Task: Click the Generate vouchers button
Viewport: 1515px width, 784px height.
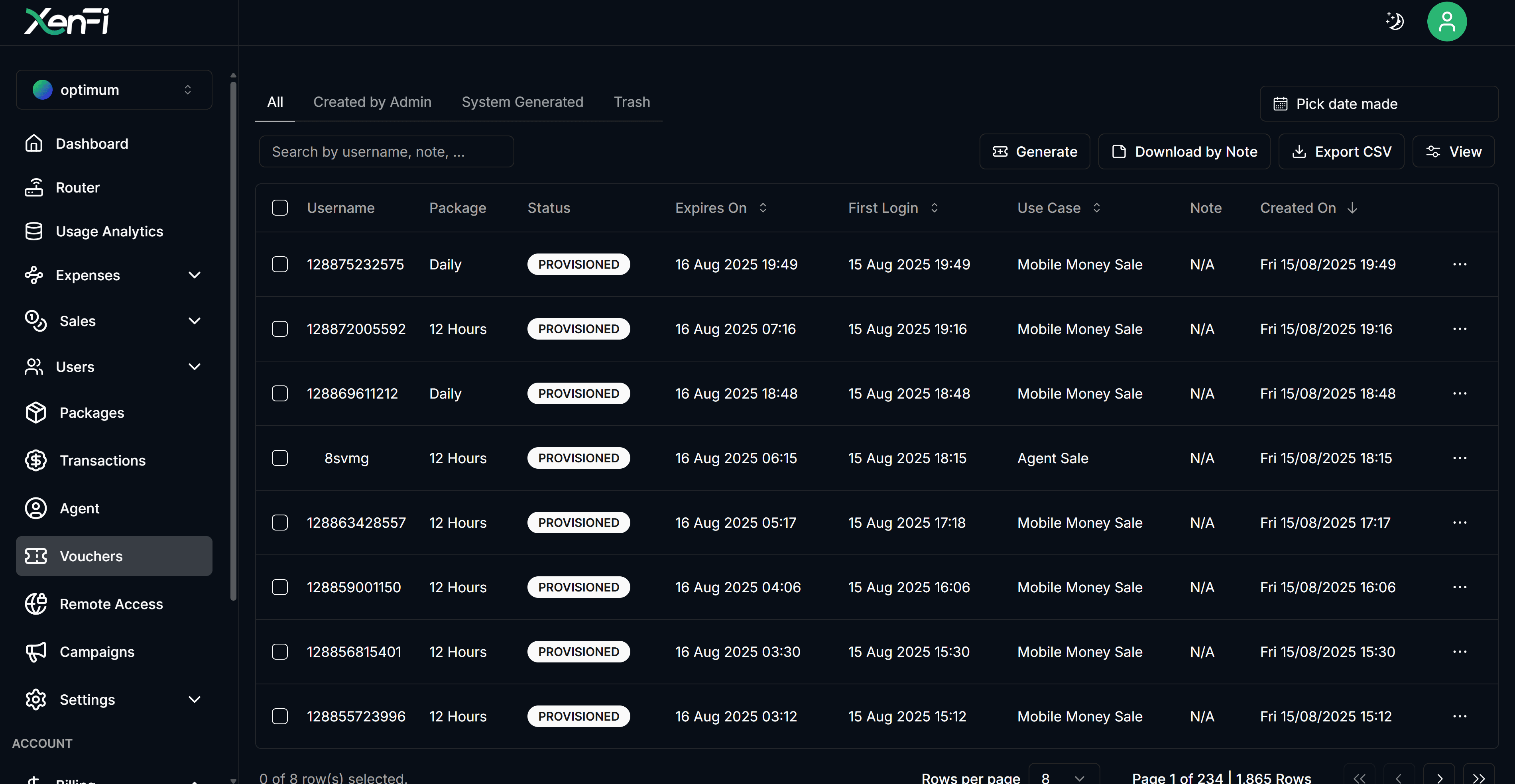Action: point(1035,152)
